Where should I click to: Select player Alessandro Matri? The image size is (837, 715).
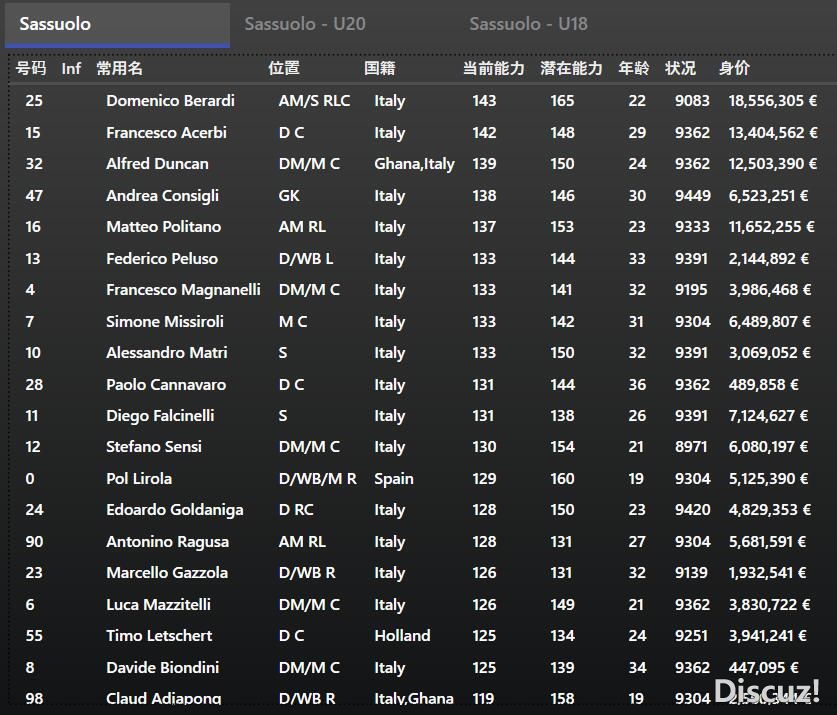[167, 353]
